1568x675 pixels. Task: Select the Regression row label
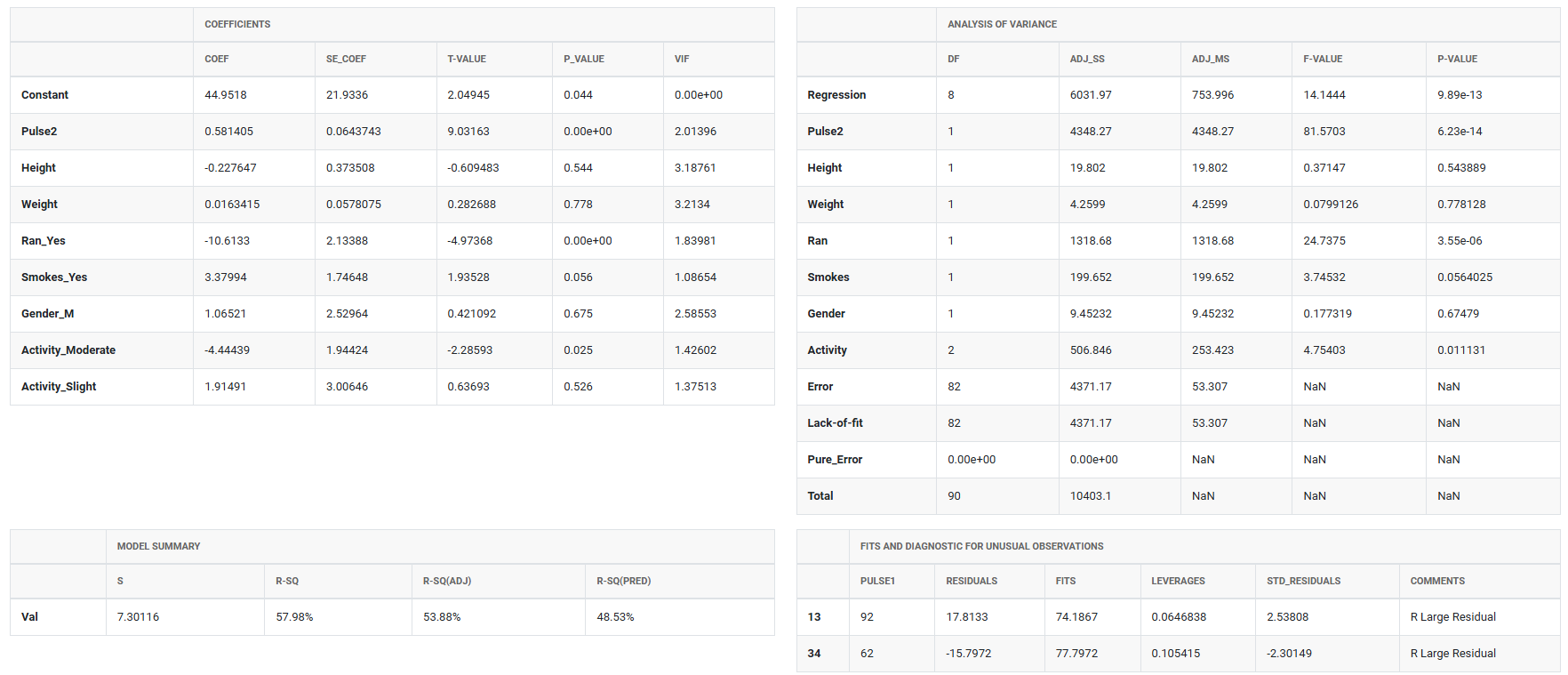click(x=836, y=95)
